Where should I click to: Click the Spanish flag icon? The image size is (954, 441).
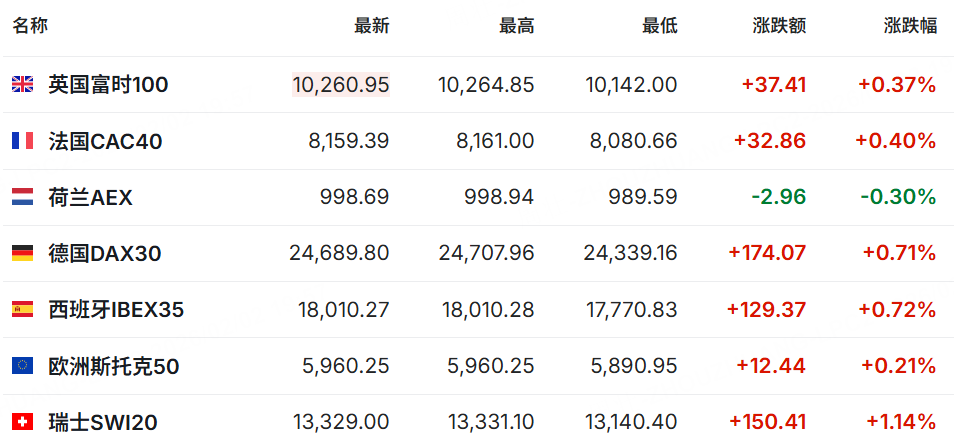[x=23, y=310]
